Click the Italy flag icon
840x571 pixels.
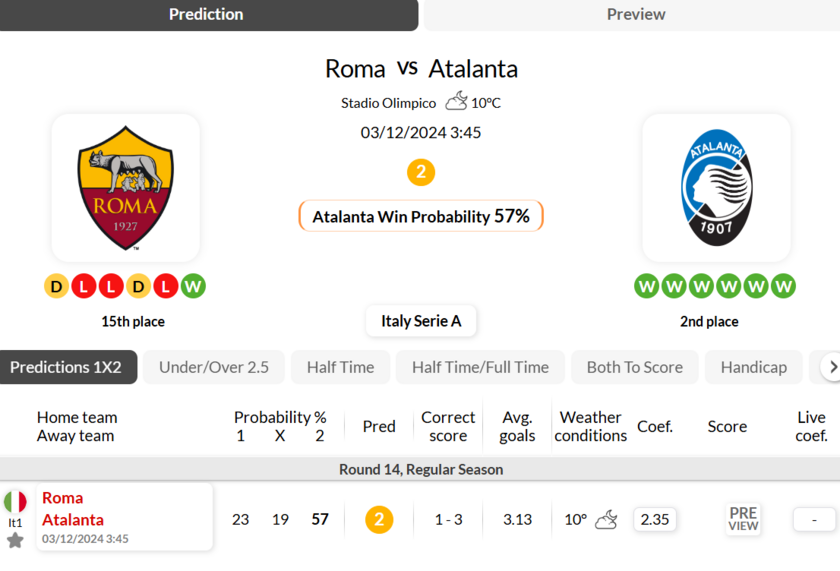click(15, 502)
